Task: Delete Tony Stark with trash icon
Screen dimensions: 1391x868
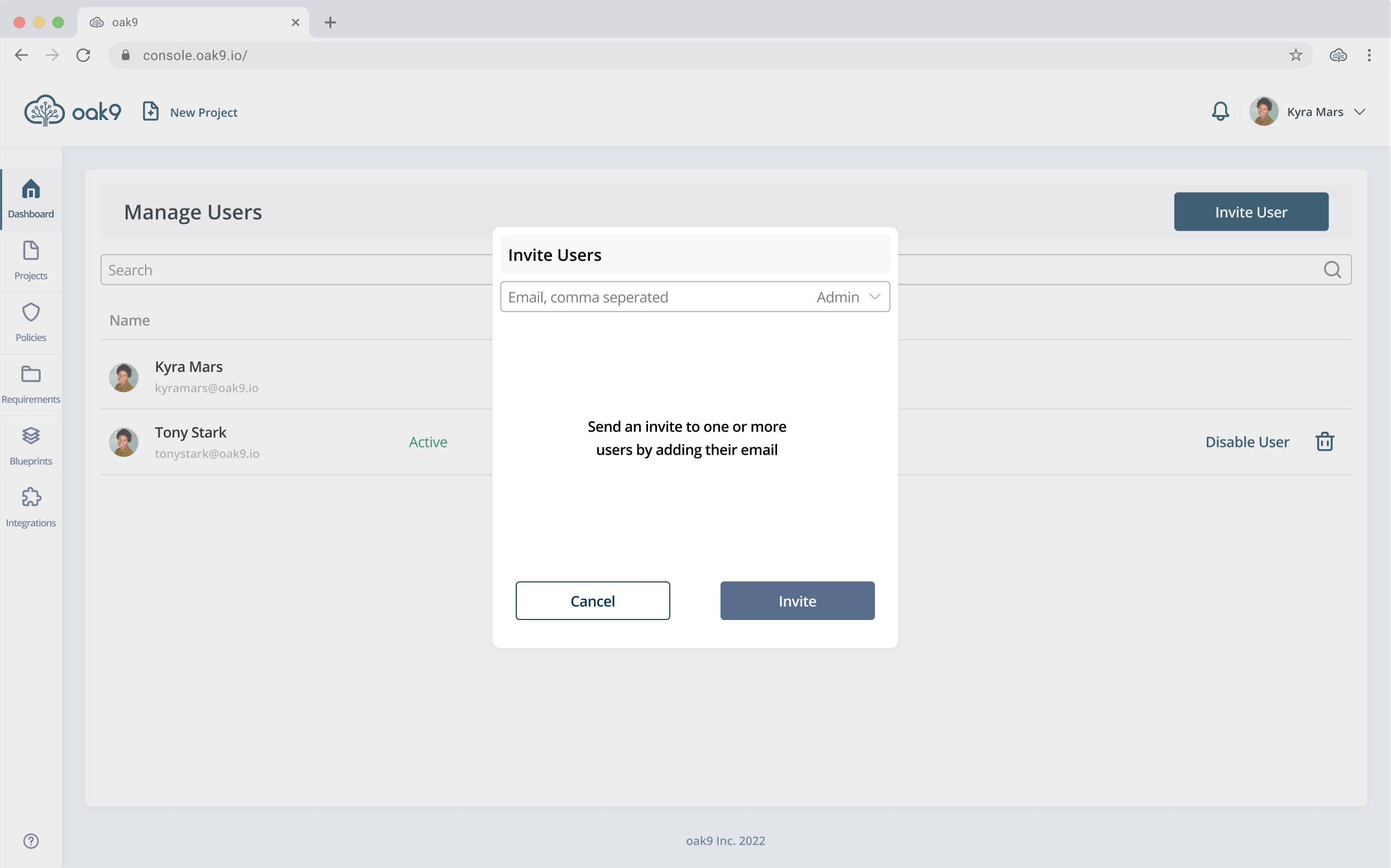Action: pos(1325,441)
